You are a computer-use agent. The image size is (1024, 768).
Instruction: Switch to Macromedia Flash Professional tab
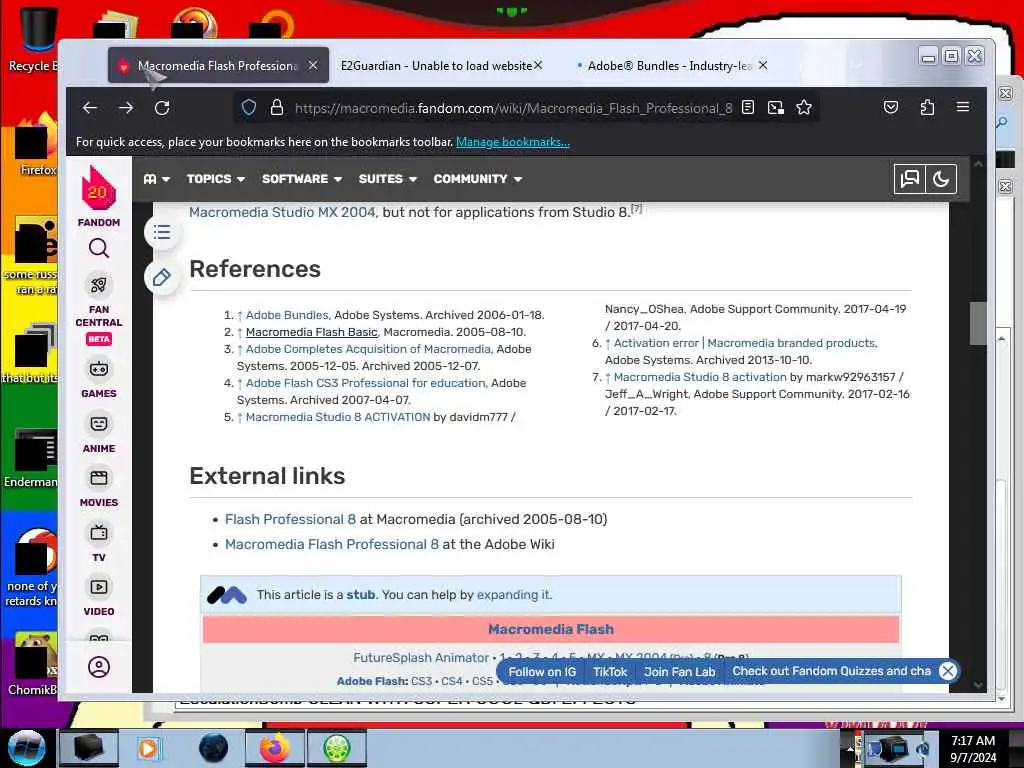(x=218, y=65)
